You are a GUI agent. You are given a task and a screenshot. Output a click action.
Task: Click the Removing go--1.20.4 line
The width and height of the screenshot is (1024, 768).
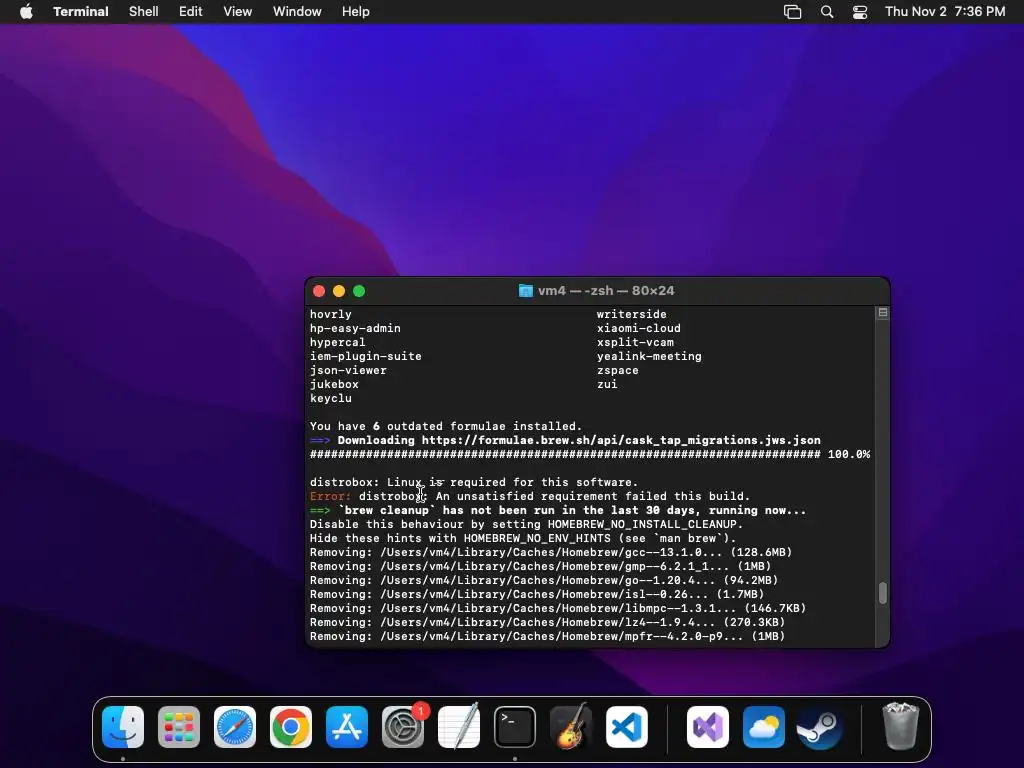pyautogui.click(x=544, y=581)
